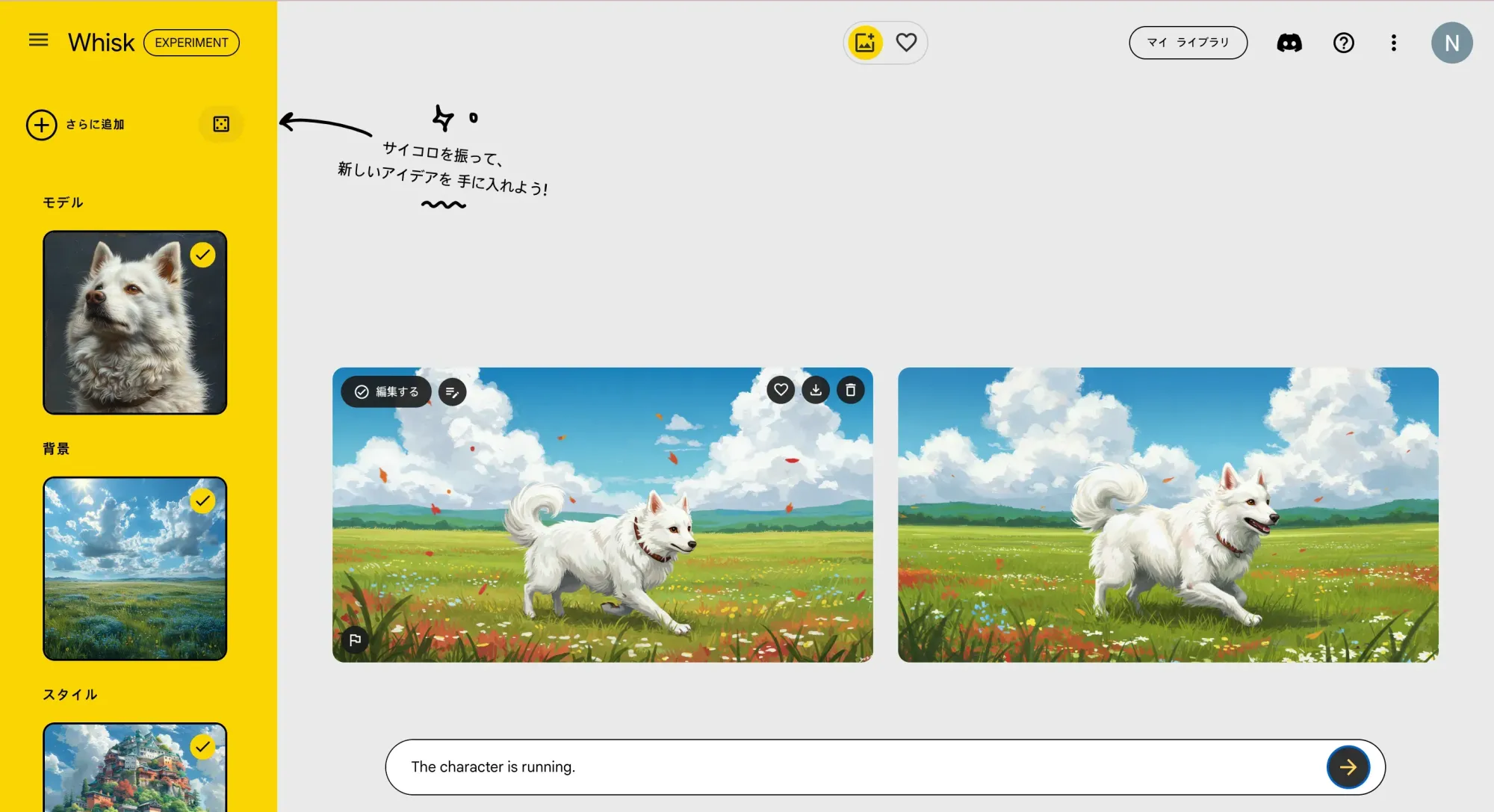Screen dimensions: 1494x812
Task: Open the Discord link icon
Action: click(1289, 43)
